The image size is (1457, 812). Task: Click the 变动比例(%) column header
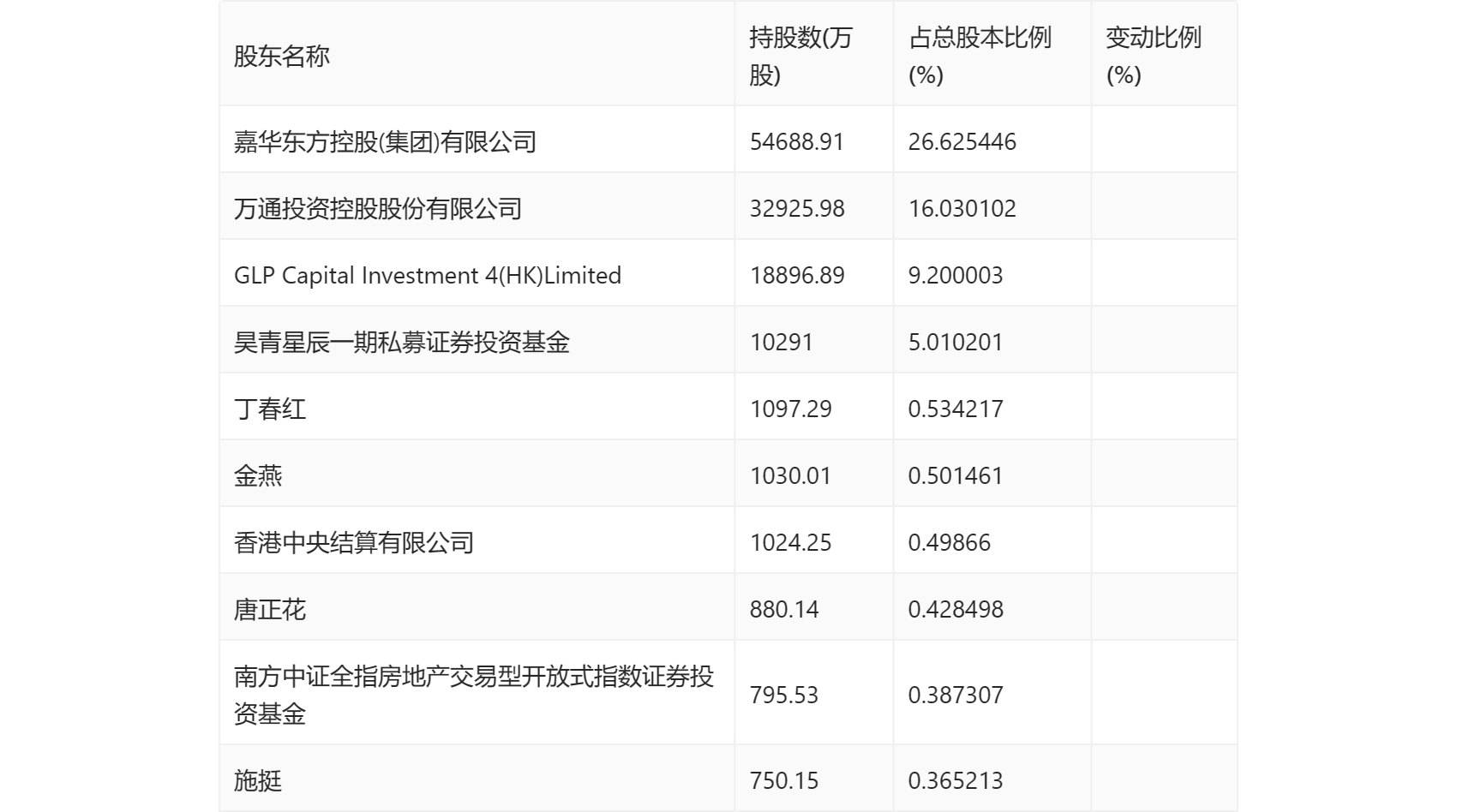click(1153, 57)
